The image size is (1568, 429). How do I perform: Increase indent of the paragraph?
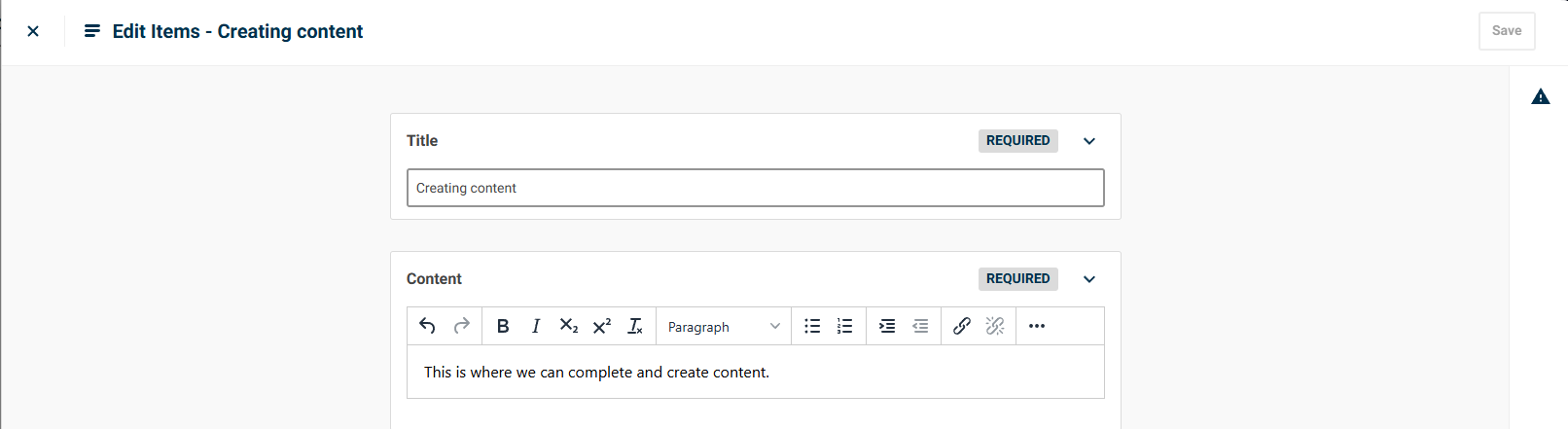click(x=887, y=326)
